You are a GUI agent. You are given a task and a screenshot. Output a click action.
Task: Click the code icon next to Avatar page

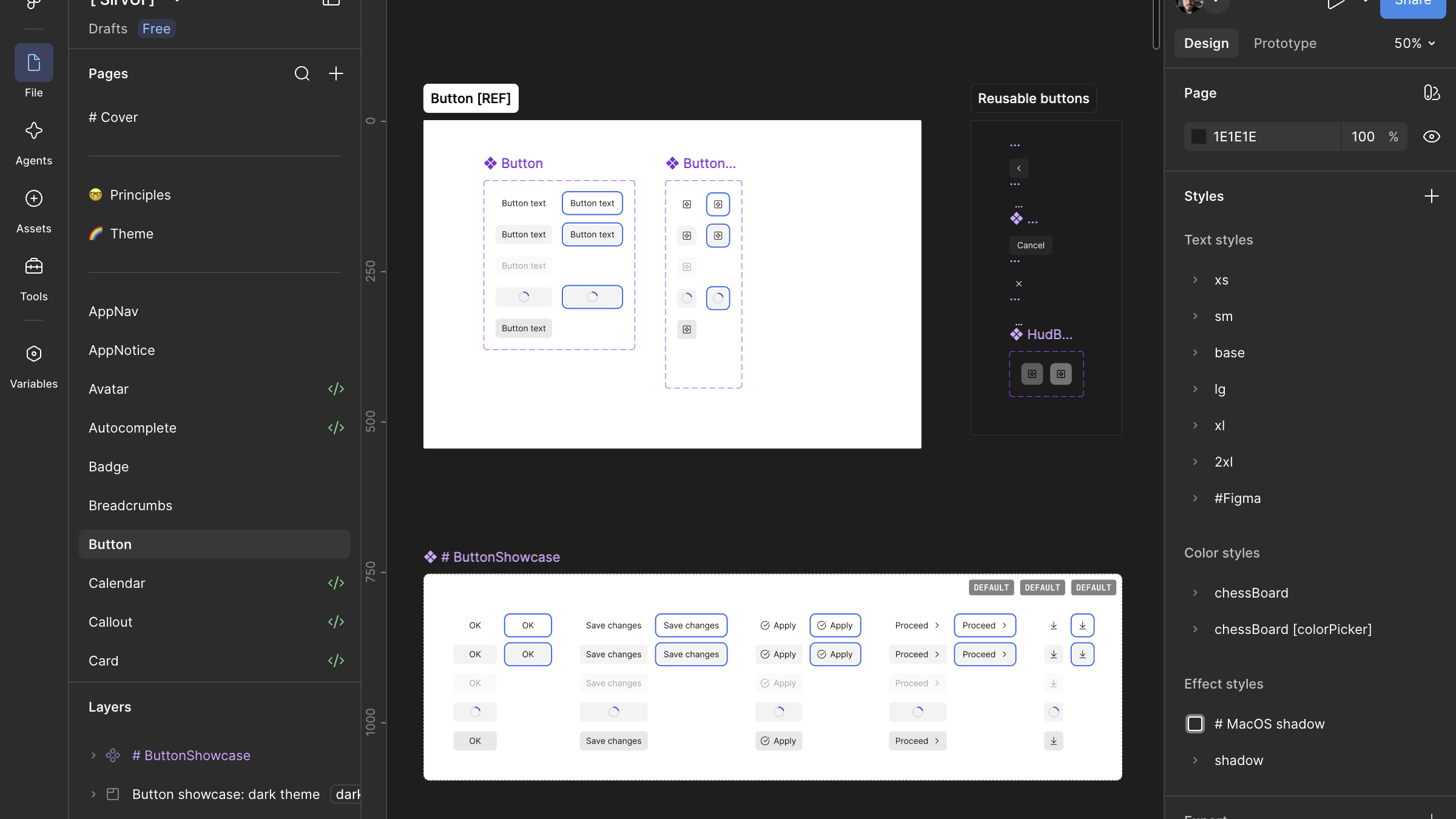(x=336, y=389)
